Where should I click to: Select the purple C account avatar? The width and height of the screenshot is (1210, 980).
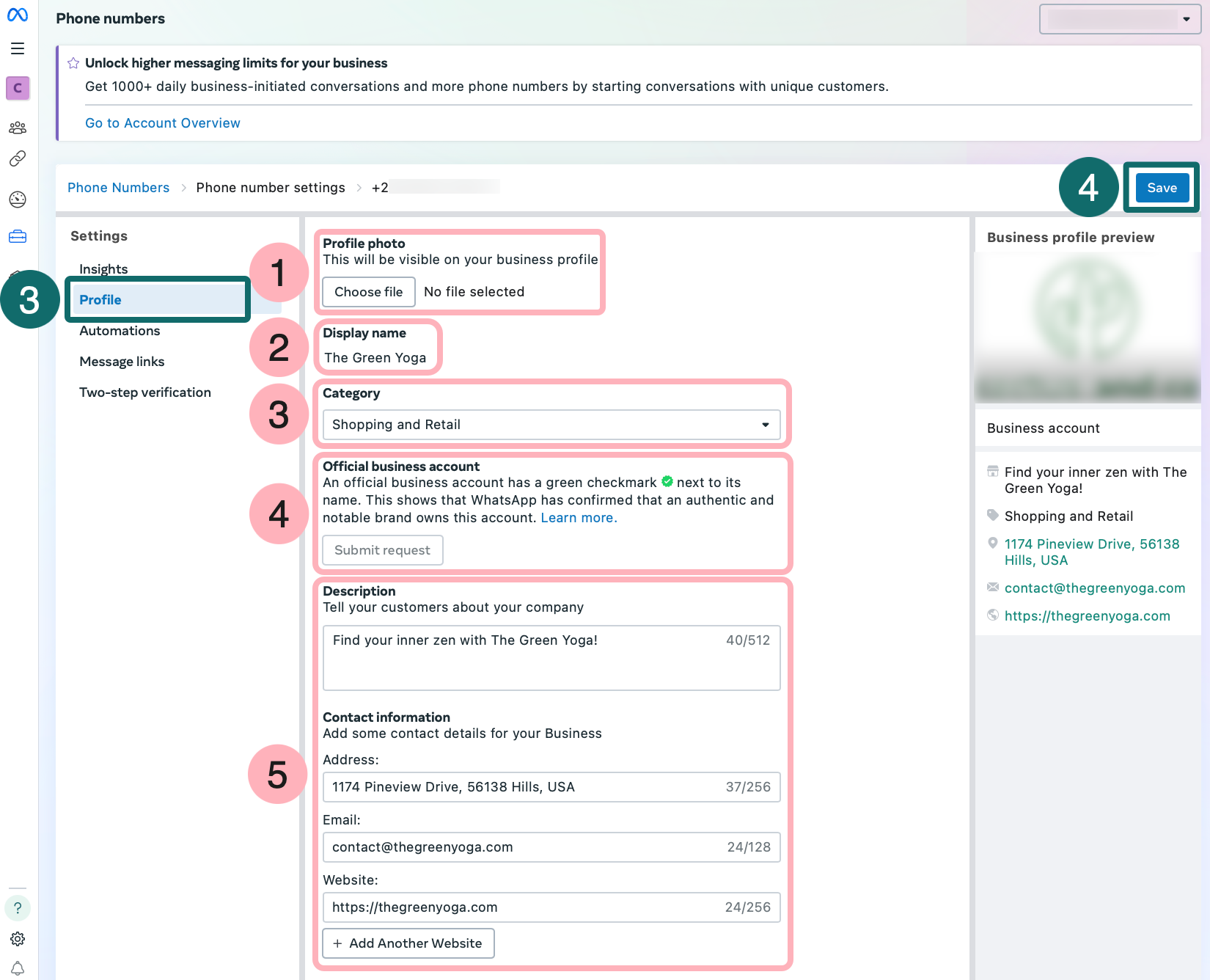[18, 88]
